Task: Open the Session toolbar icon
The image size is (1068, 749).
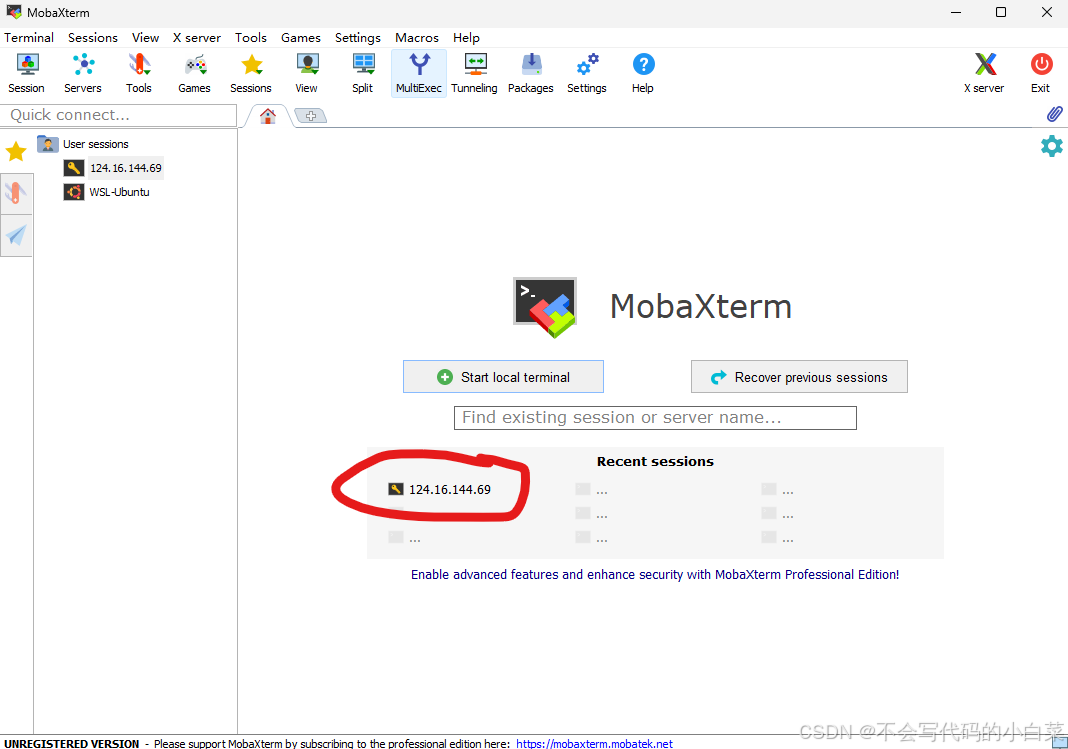Action: (x=27, y=73)
